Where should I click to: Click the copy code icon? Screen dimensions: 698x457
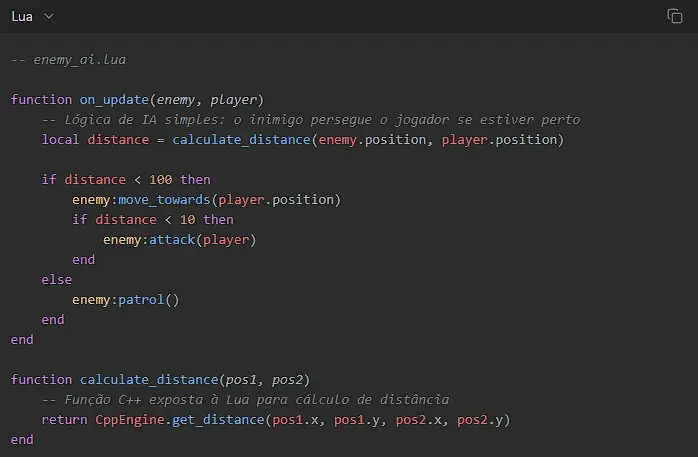[674, 16]
